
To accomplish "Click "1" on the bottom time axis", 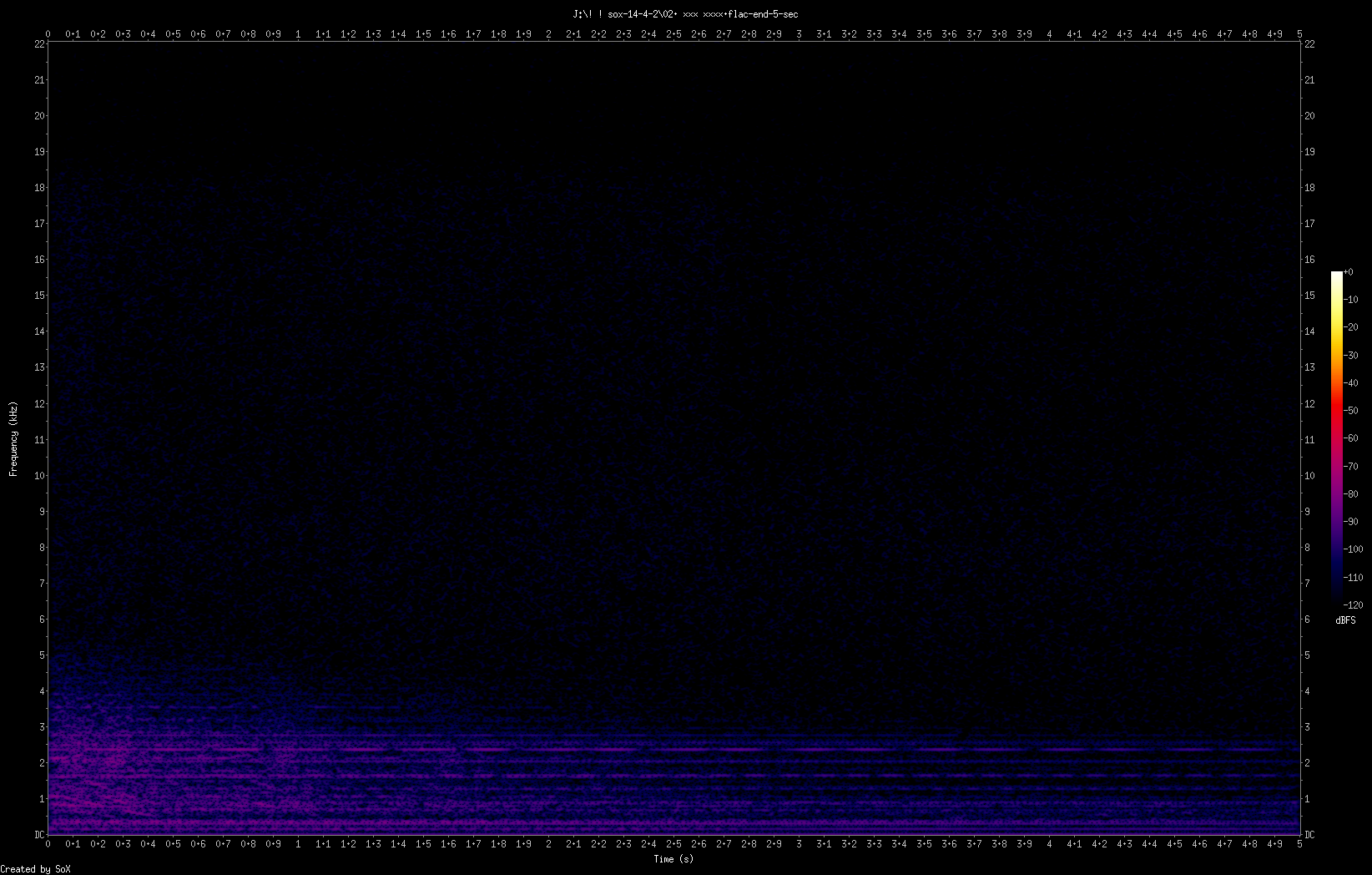I will pos(298,844).
